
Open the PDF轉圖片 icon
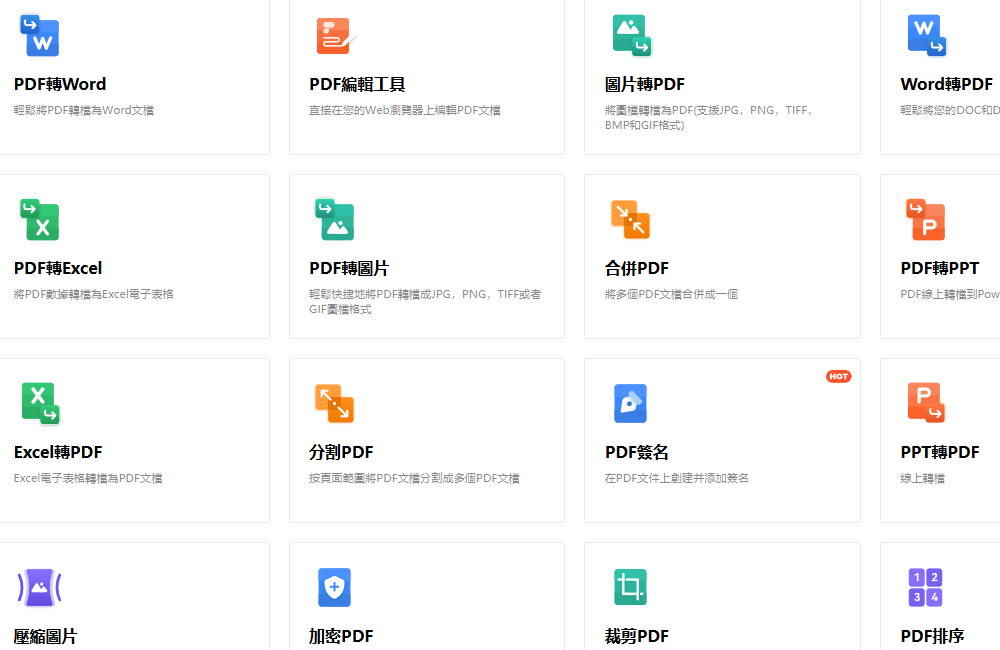click(334, 220)
